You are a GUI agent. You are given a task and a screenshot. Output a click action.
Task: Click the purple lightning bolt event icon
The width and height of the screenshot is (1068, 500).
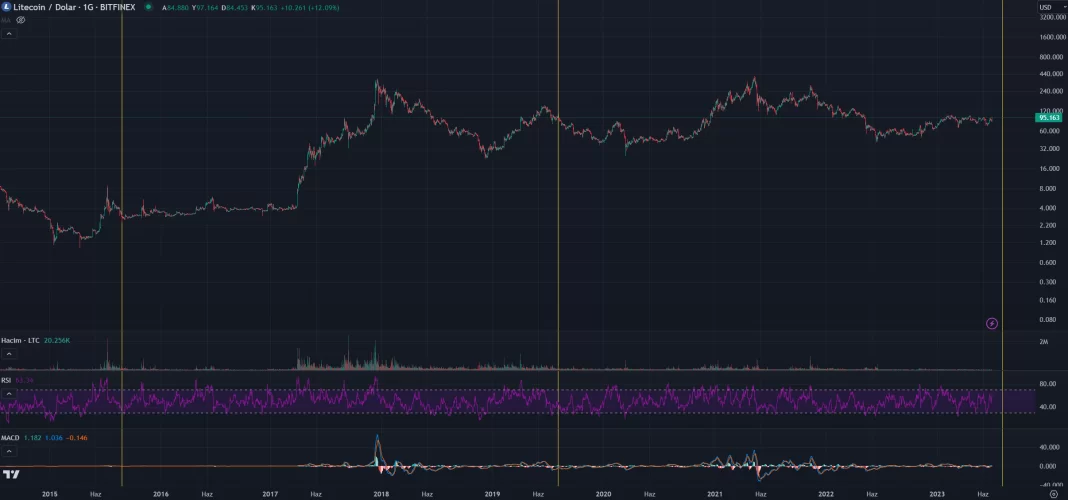(992, 323)
